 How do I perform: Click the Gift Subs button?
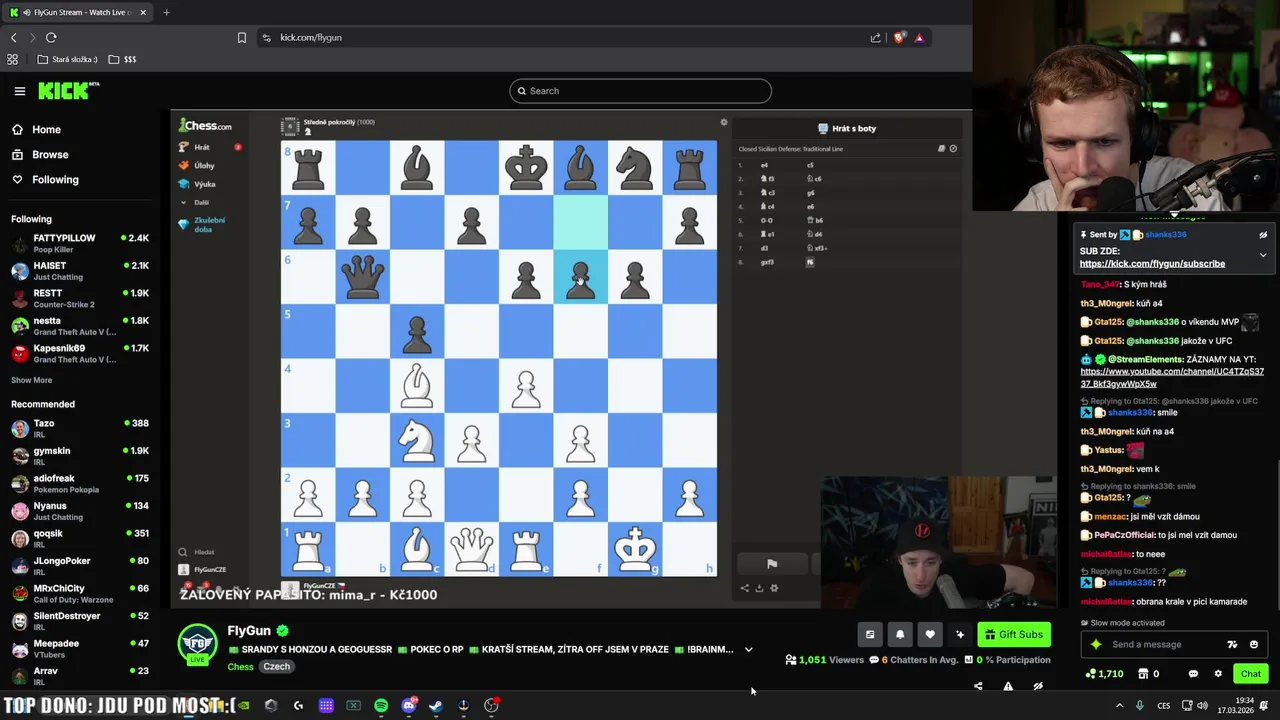1014,634
